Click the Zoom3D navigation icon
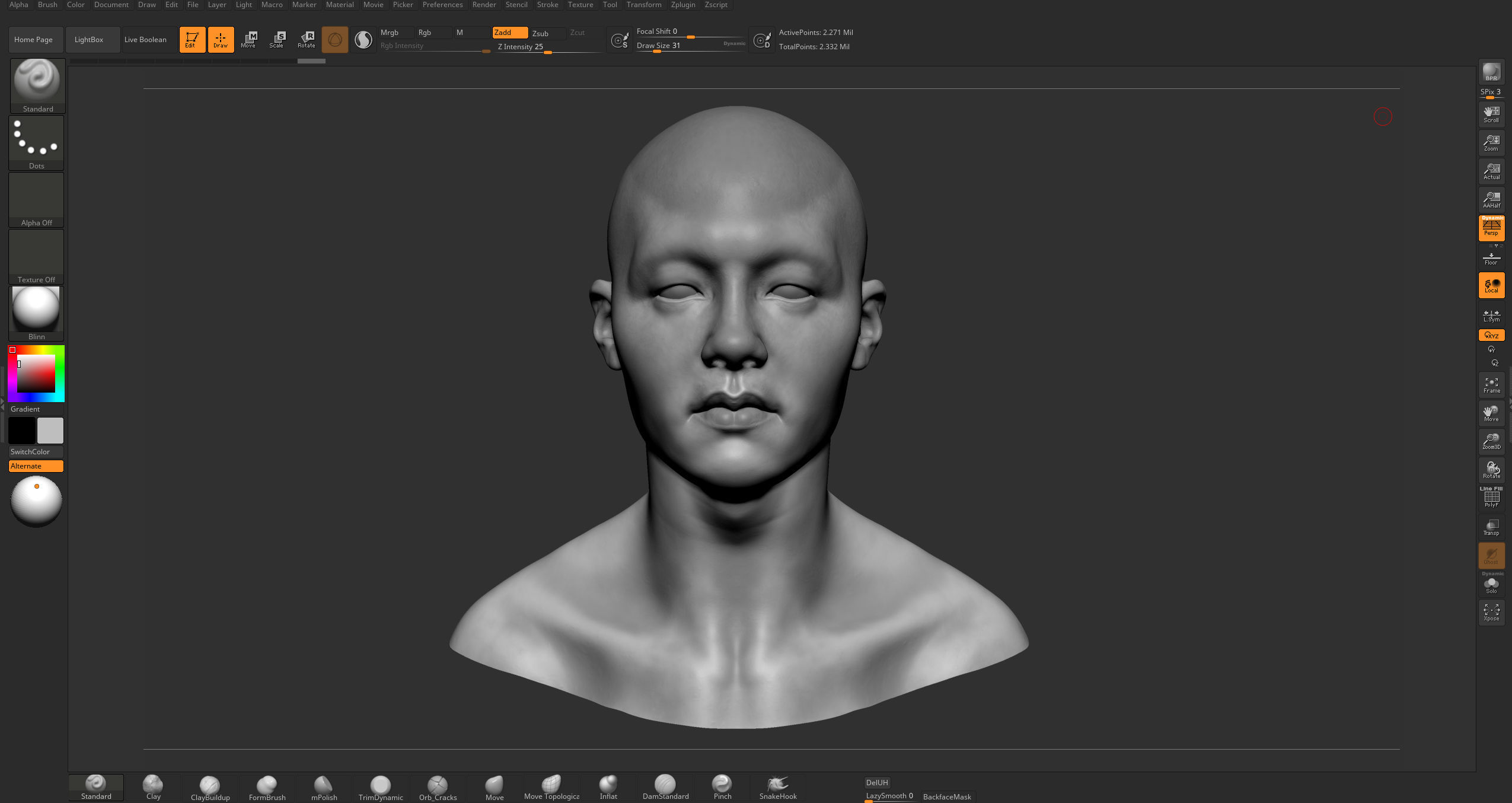This screenshot has height=803, width=1512. tap(1491, 441)
